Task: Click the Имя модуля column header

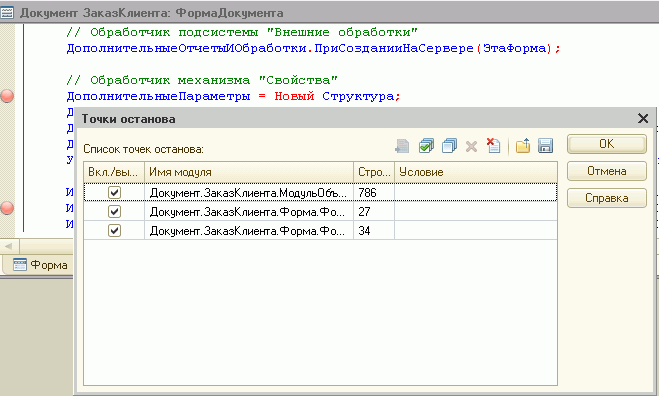Action: point(249,172)
